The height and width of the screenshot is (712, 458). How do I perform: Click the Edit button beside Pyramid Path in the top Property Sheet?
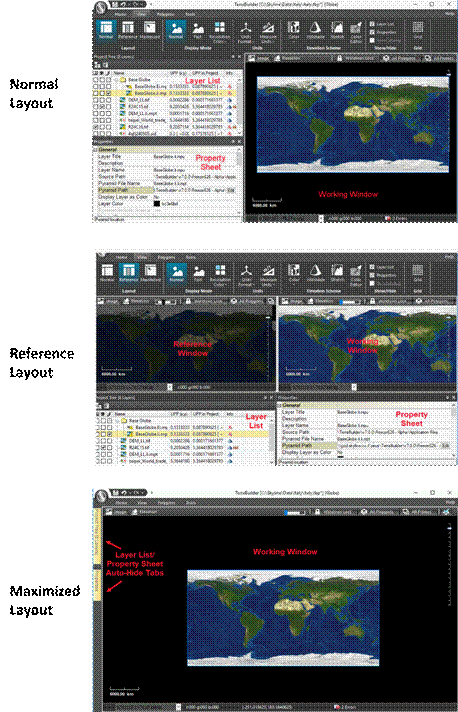231,190
